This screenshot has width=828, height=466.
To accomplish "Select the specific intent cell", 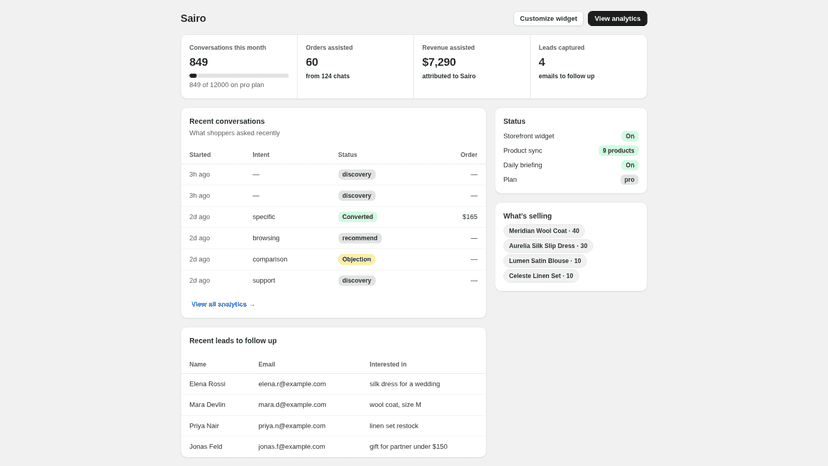I will click(x=264, y=217).
